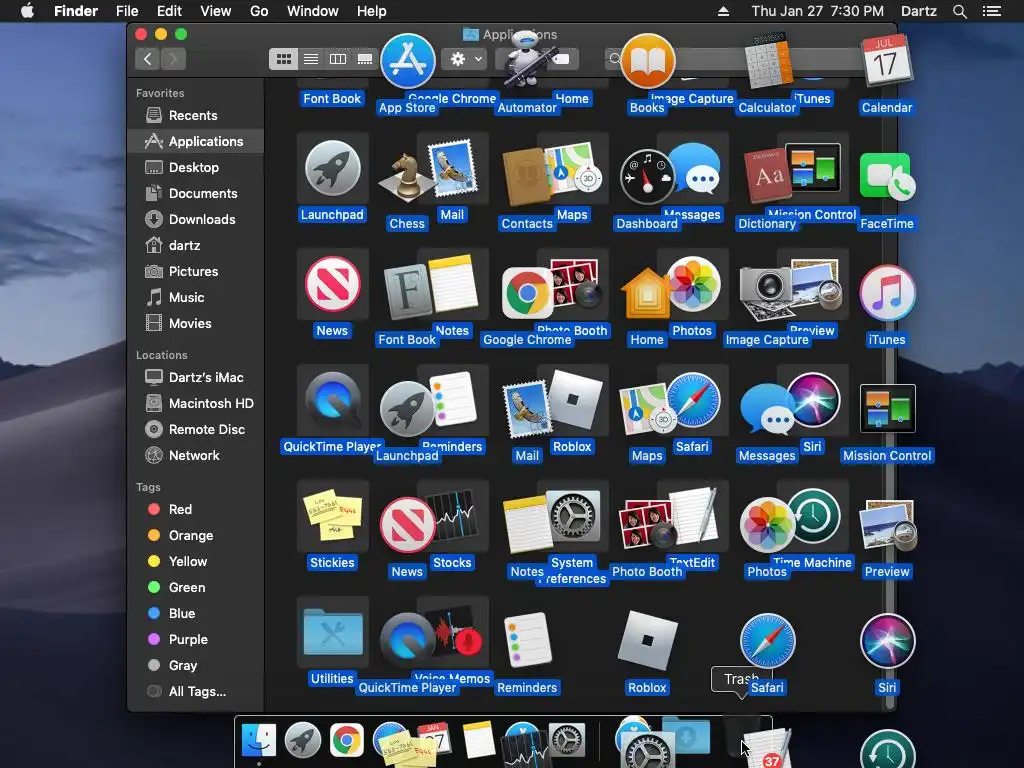Click the Applications window vertical scrollbar
The image size is (1024, 768).
pos(889,392)
